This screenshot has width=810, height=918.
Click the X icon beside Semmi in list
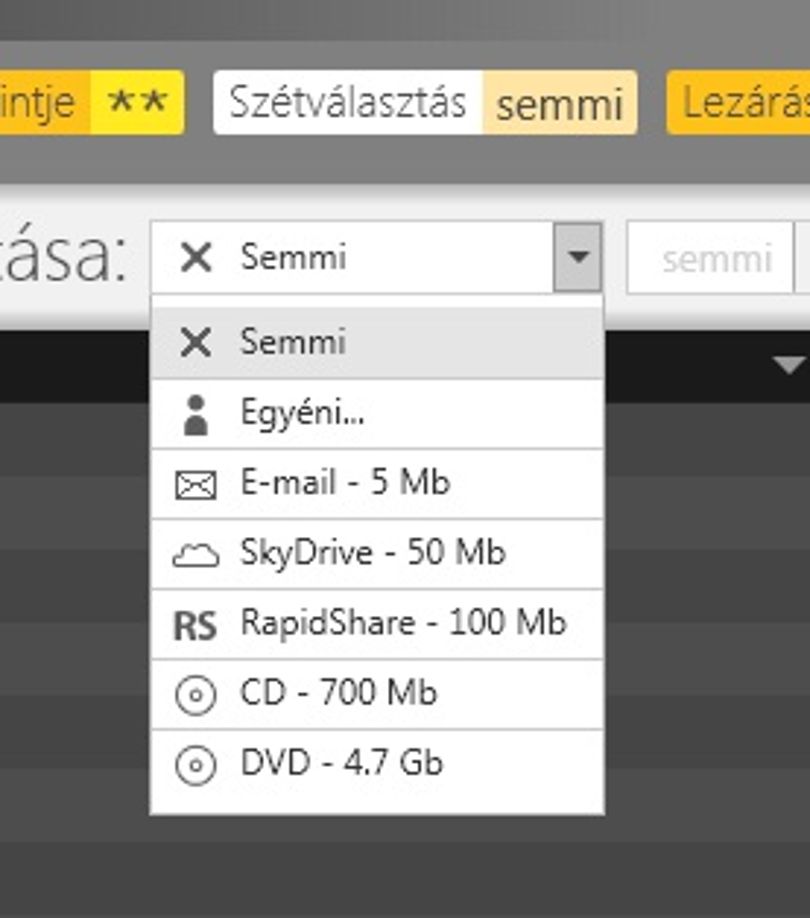click(196, 342)
